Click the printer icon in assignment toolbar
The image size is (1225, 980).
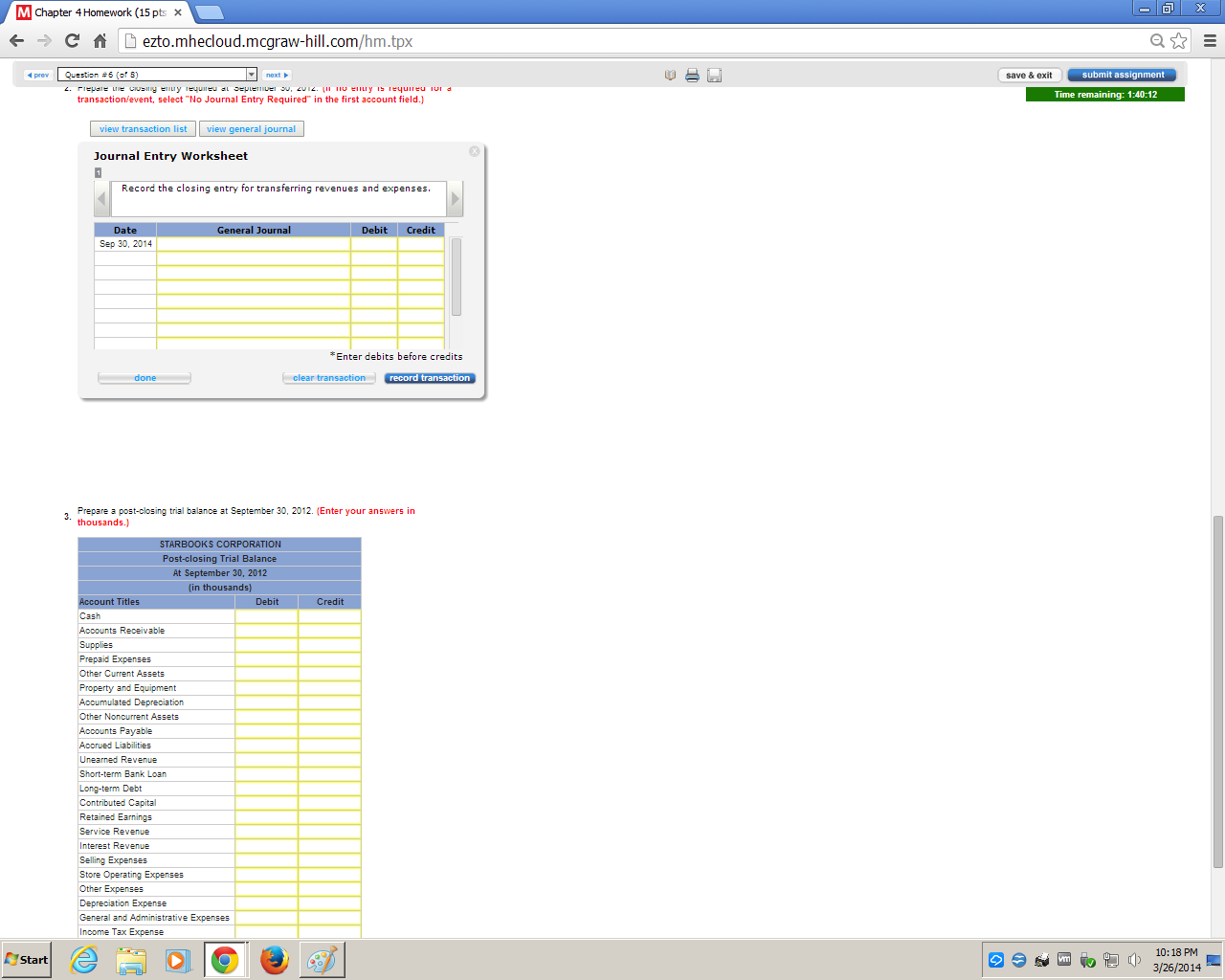point(692,75)
